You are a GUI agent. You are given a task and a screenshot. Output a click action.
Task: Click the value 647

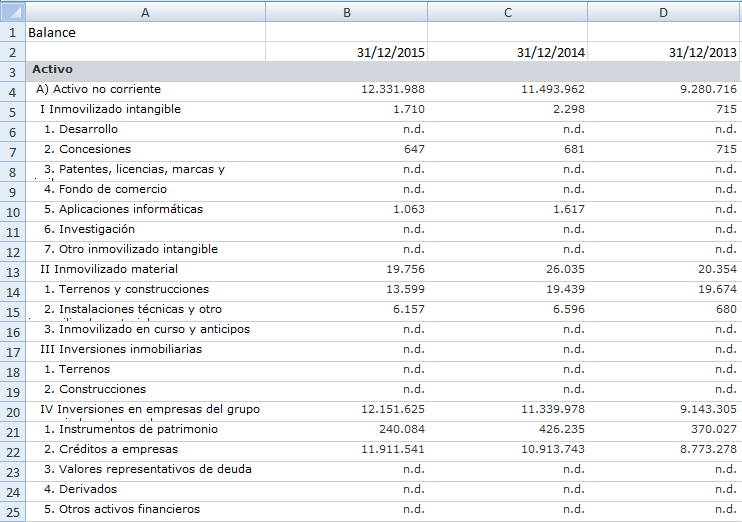(x=414, y=149)
